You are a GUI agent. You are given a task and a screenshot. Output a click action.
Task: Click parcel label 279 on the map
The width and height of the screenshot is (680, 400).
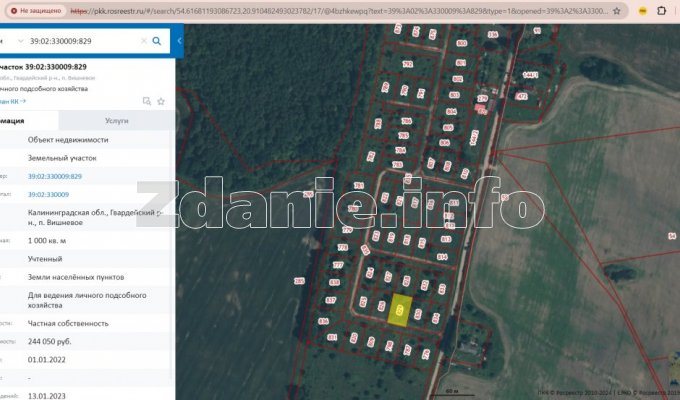pyautogui.click(x=483, y=98)
